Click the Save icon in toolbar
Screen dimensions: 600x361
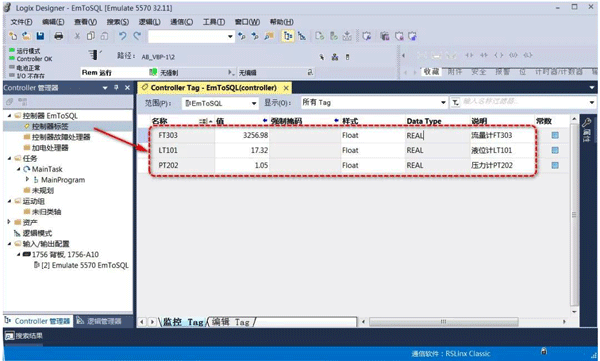click(40, 36)
